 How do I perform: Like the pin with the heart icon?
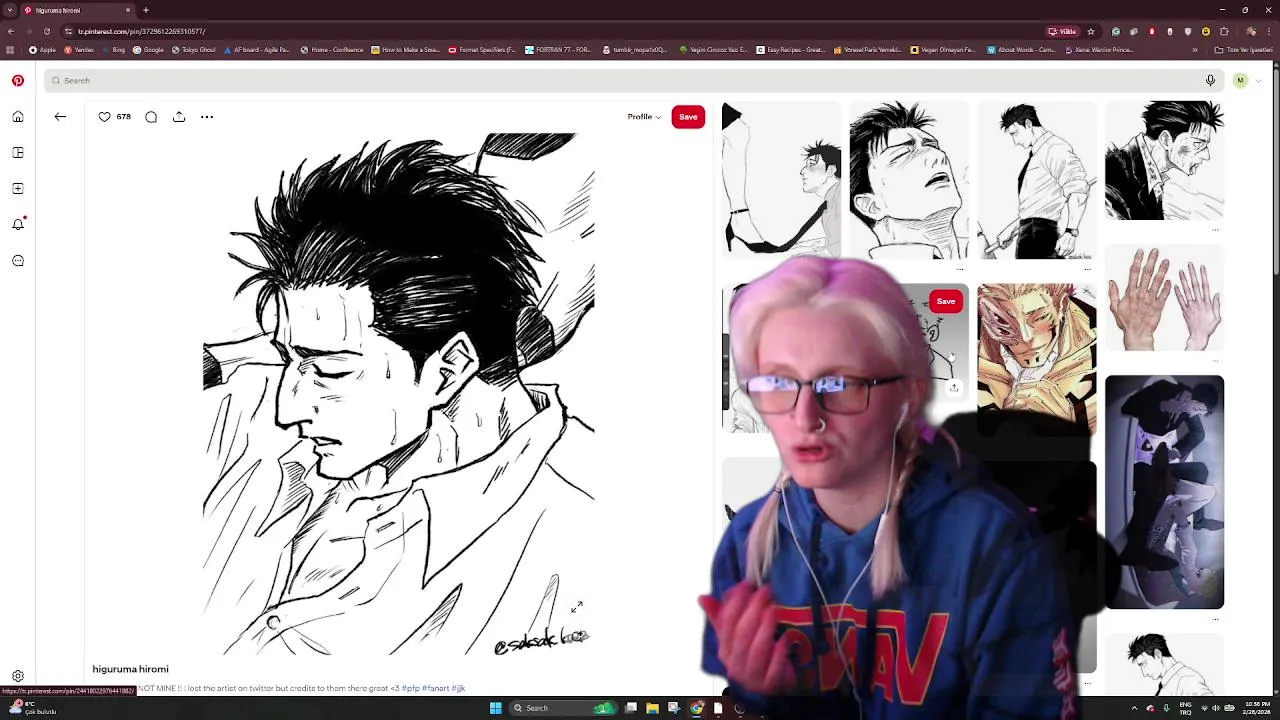[x=104, y=117]
